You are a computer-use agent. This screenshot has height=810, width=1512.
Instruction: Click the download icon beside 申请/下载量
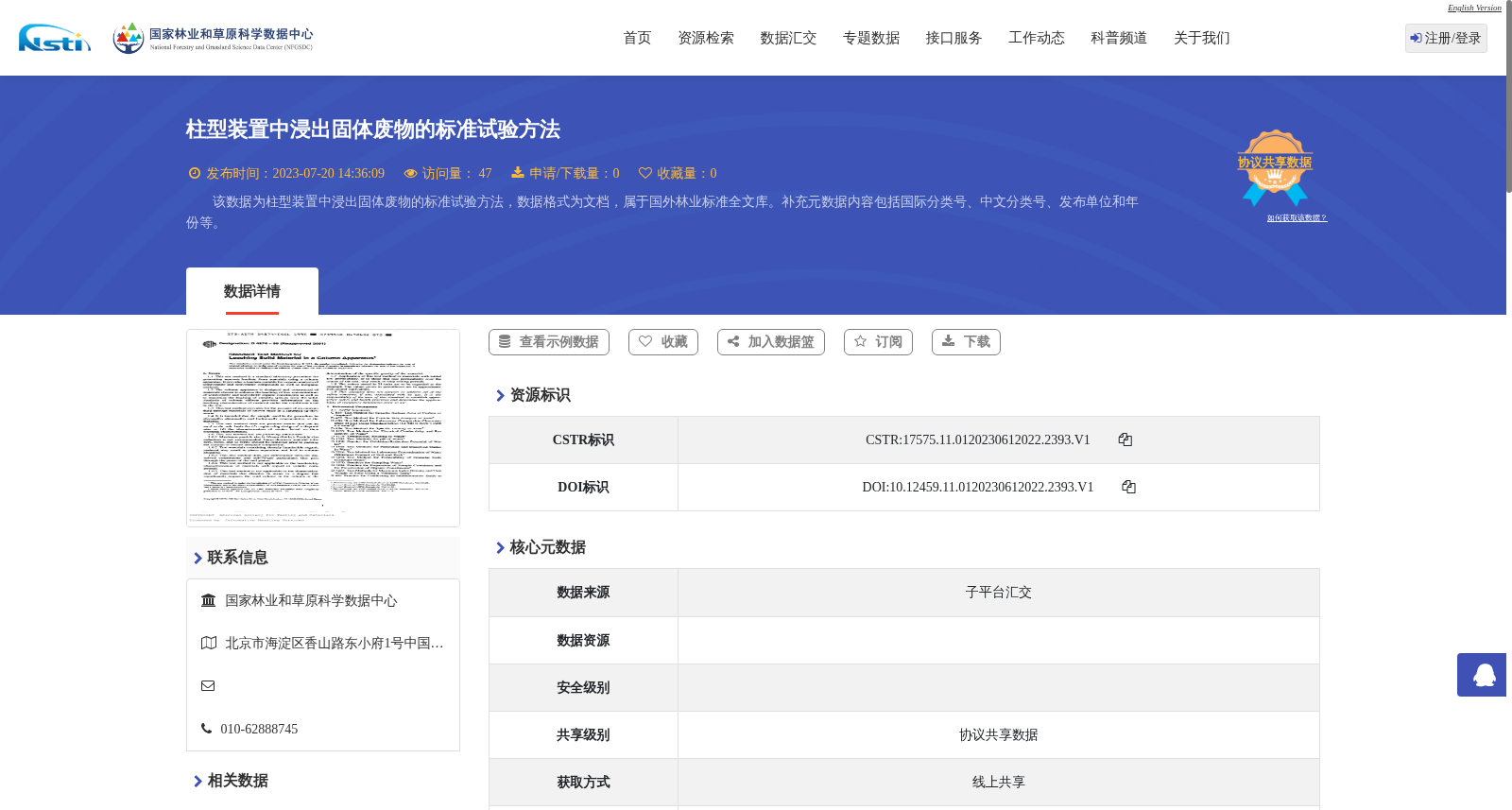pyautogui.click(x=518, y=172)
